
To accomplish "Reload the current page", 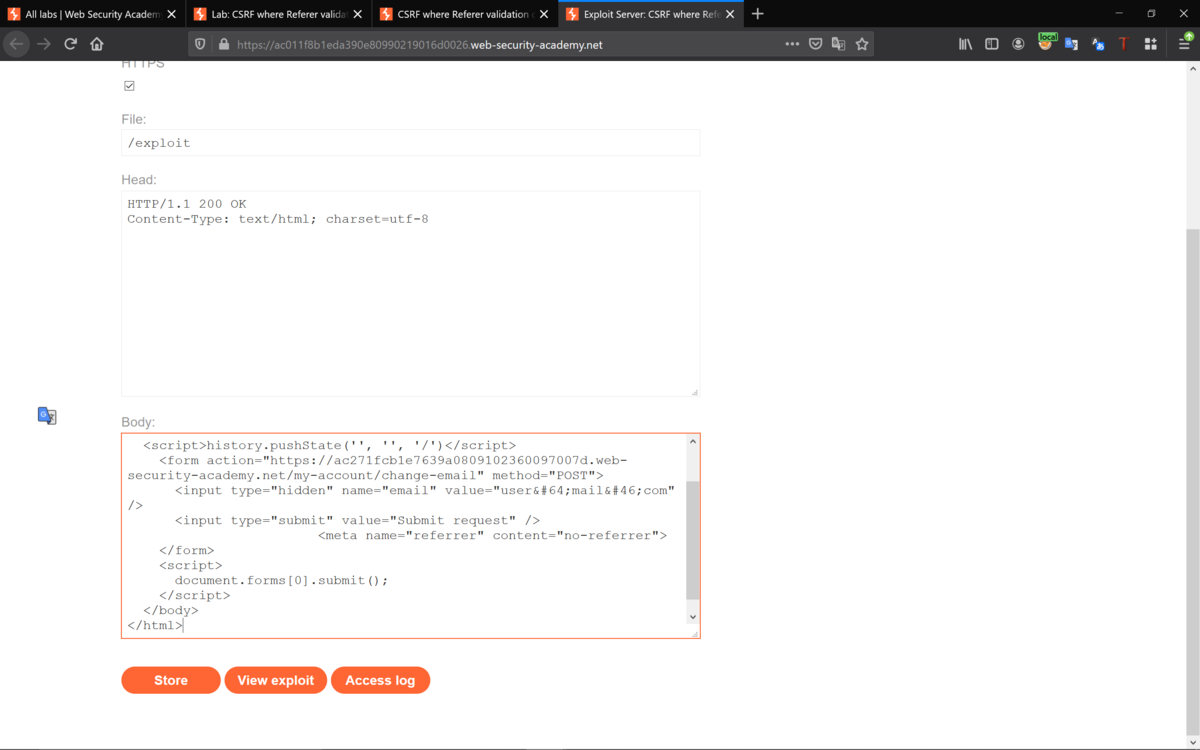I will point(70,44).
